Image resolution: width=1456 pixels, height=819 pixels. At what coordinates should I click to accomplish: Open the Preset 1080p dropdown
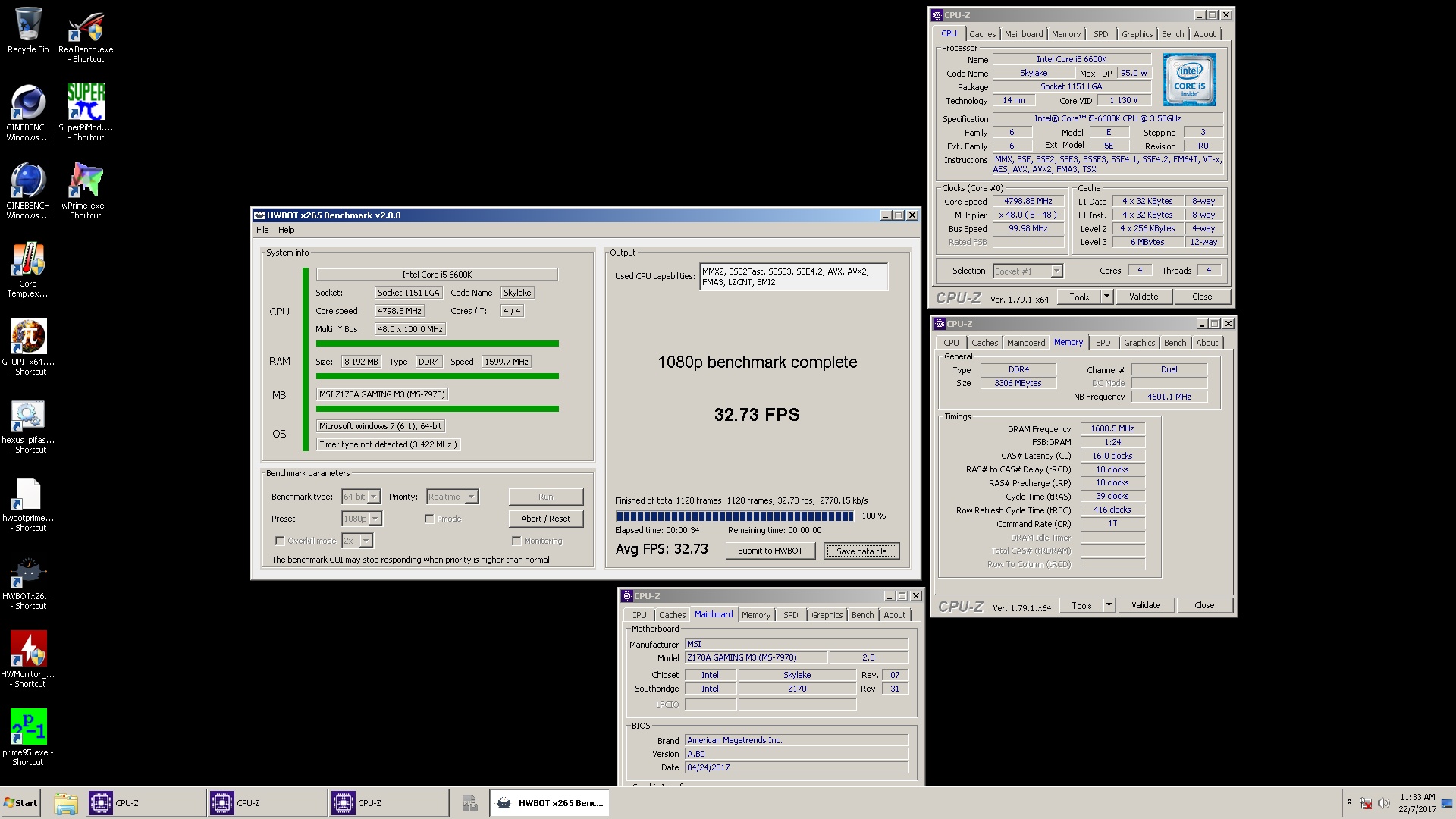click(x=375, y=519)
